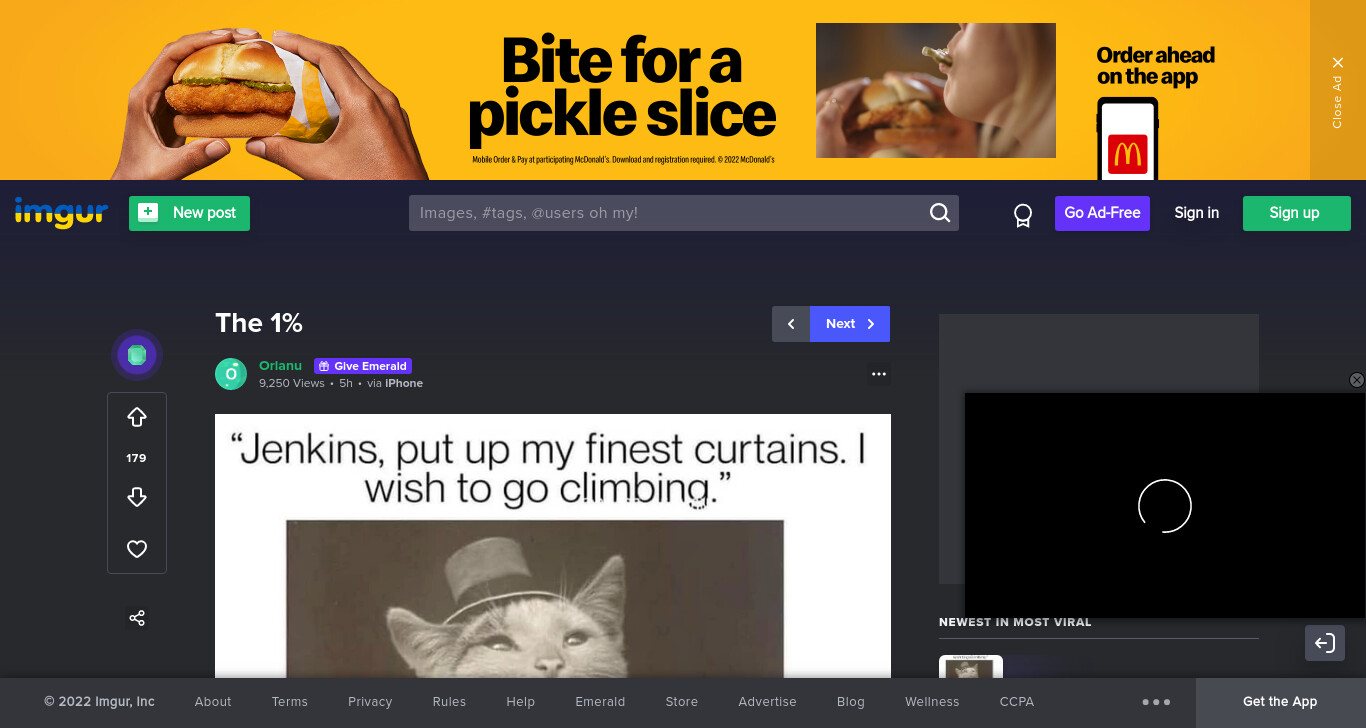Click the Go Ad-Free button
The height and width of the screenshot is (728, 1366).
1102,213
